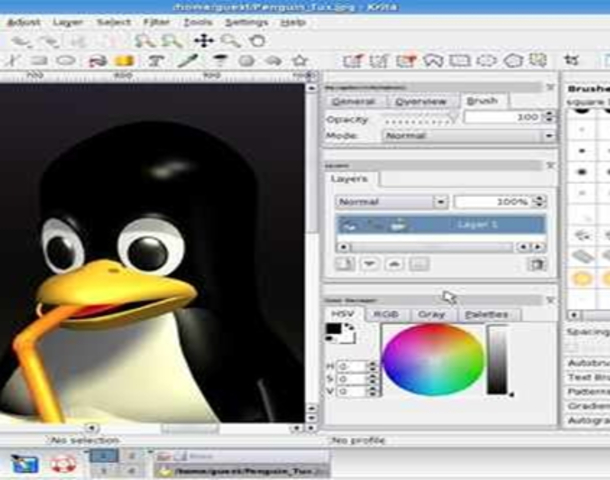The width and height of the screenshot is (610, 480).
Task: Click the vertical value gradient slider
Action: coord(498,360)
